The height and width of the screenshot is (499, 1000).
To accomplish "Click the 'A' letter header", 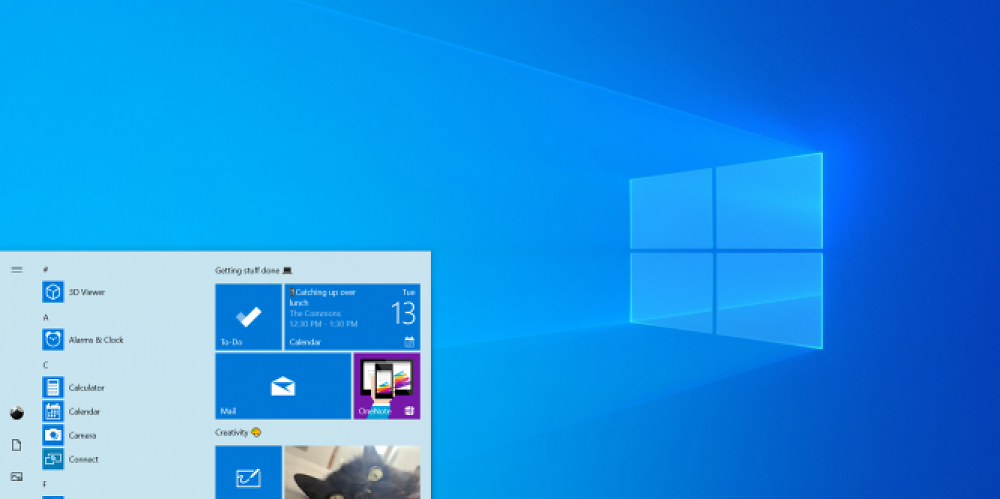I will pos(45,317).
